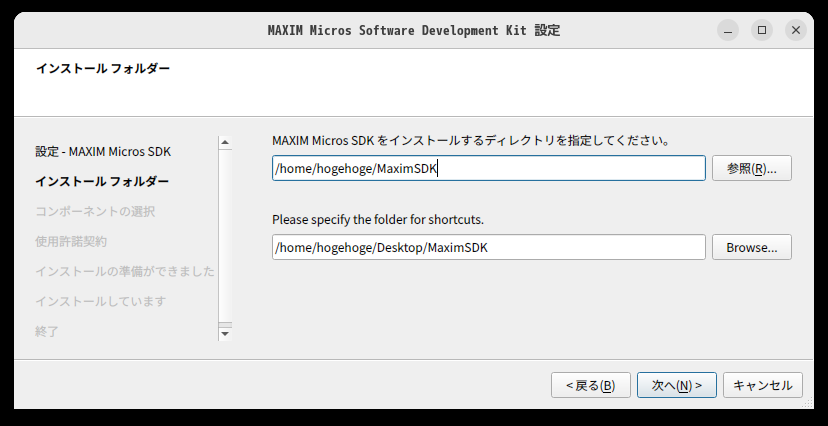The height and width of the screenshot is (426, 828).
Task: Select the 設定 - MAXIM Micros SDK step
Action: [103, 152]
